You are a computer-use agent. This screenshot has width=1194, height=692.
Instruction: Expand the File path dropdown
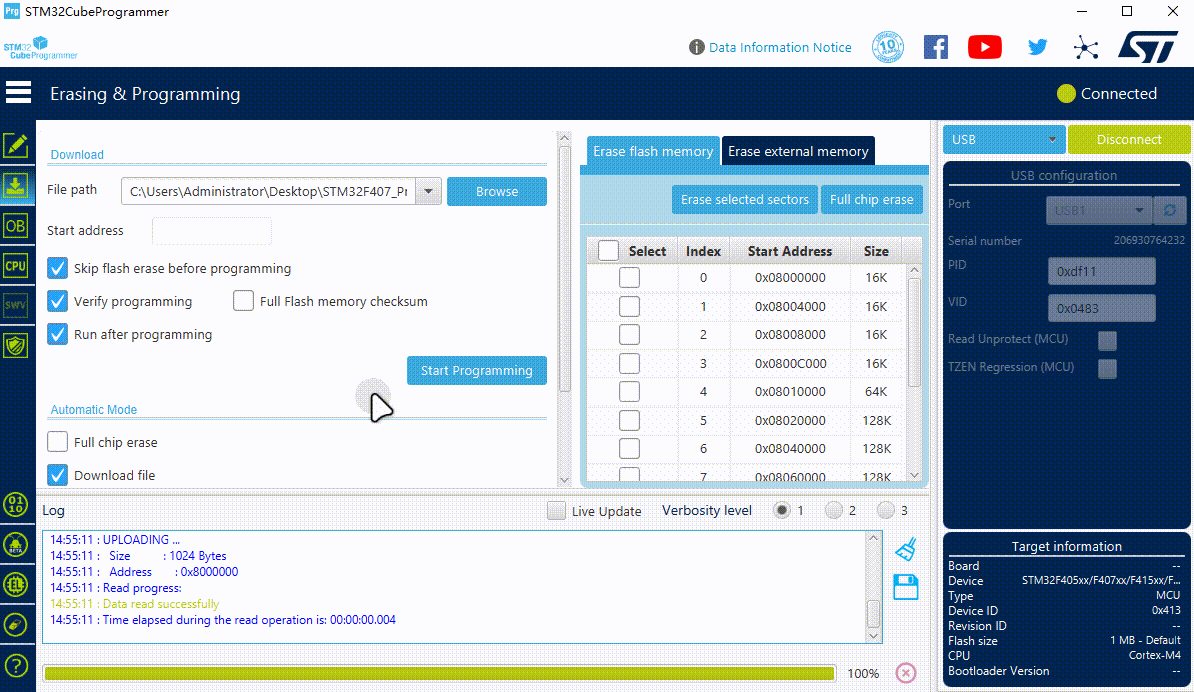click(428, 191)
